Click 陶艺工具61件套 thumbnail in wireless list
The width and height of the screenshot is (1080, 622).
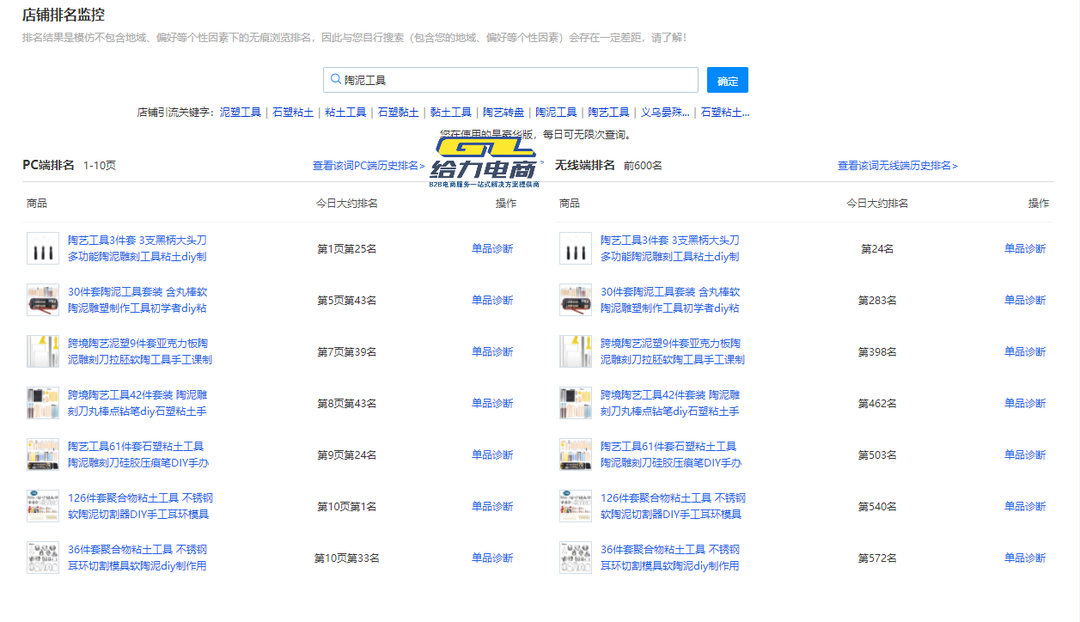click(x=575, y=455)
